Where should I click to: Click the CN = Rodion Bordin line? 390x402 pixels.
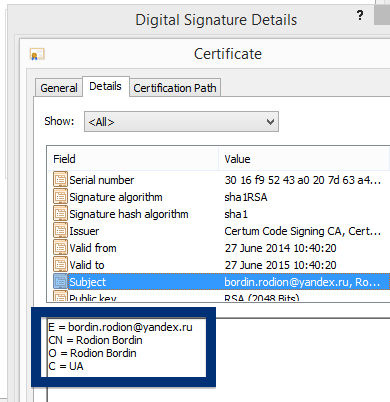point(95,340)
